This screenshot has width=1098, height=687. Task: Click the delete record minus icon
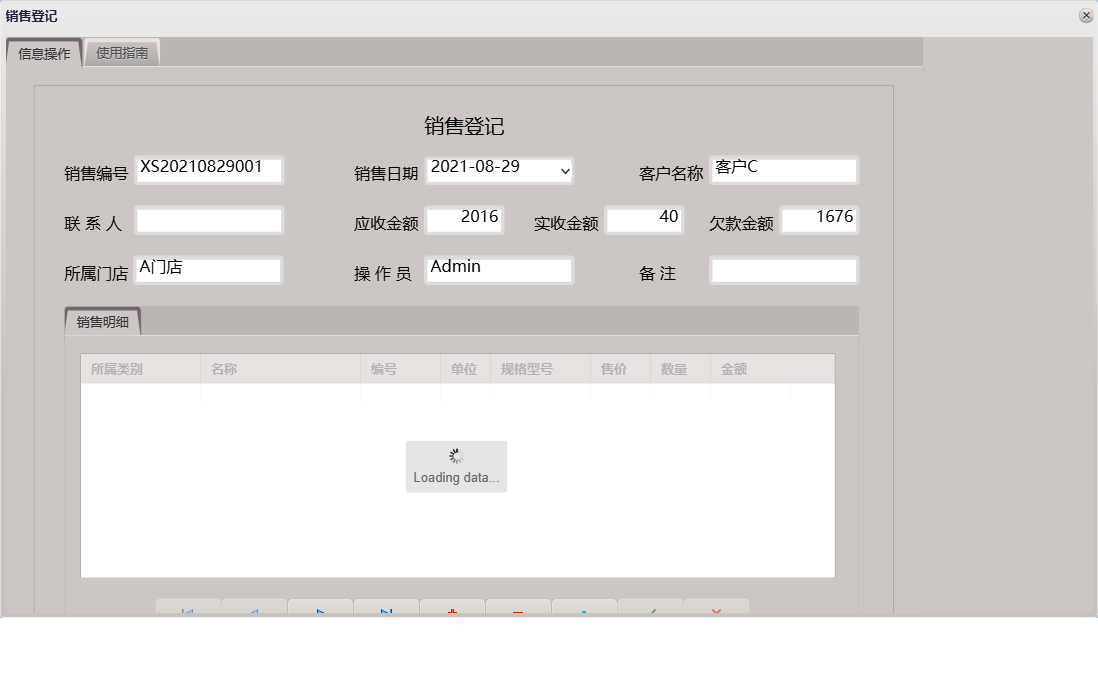tap(518, 609)
